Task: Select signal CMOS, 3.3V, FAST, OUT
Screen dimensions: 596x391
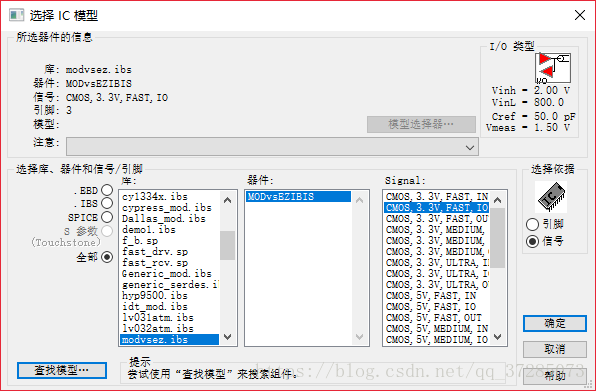Action: tap(436, 218)
